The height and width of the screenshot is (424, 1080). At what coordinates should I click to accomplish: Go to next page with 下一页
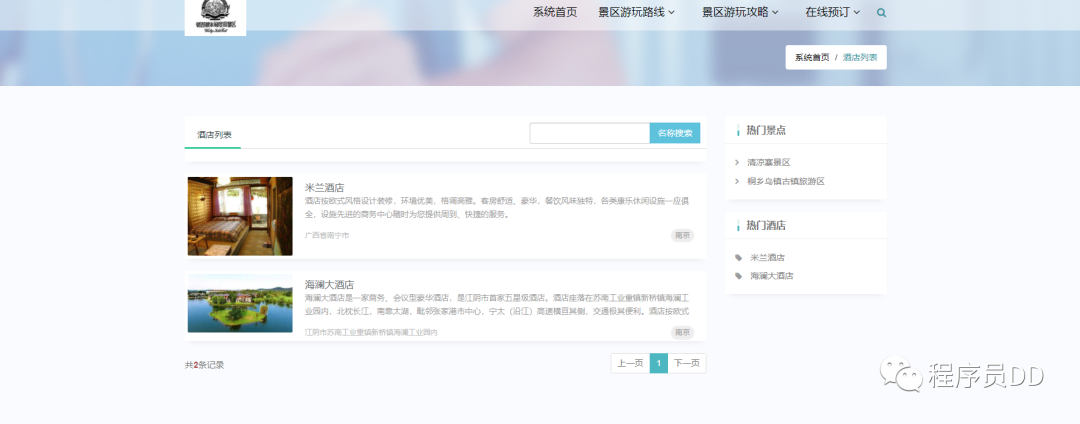(687, 363)
